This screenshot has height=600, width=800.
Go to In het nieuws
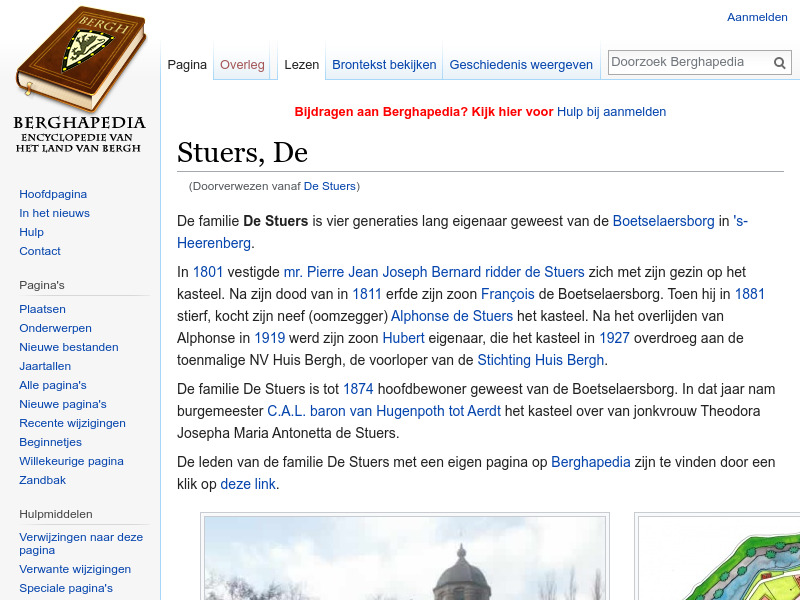tap(54, 213)
